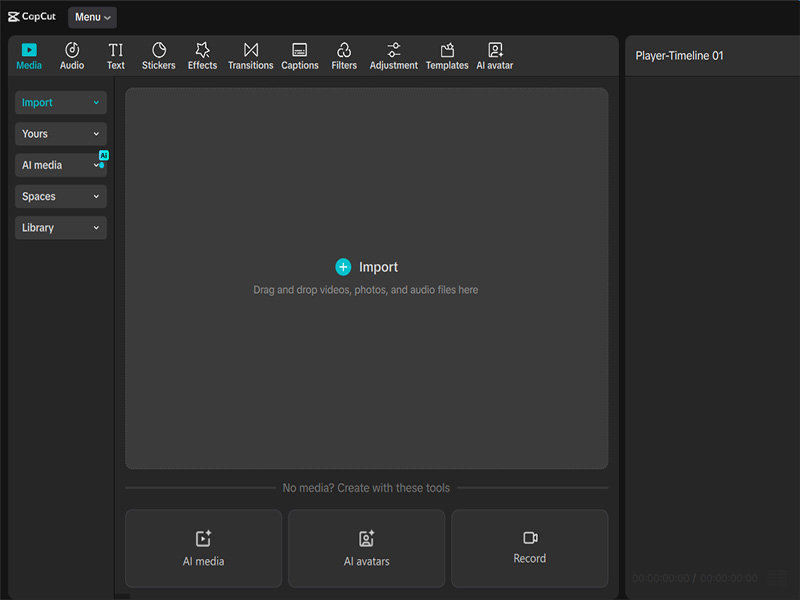Screen dimensions: 800x600
Task: Click the Import text in drop area
Action: pos(378,267)
